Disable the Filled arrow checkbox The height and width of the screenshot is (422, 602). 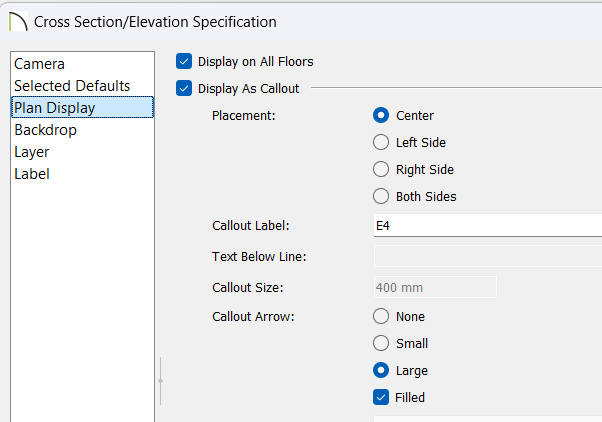tap(381, 397)
